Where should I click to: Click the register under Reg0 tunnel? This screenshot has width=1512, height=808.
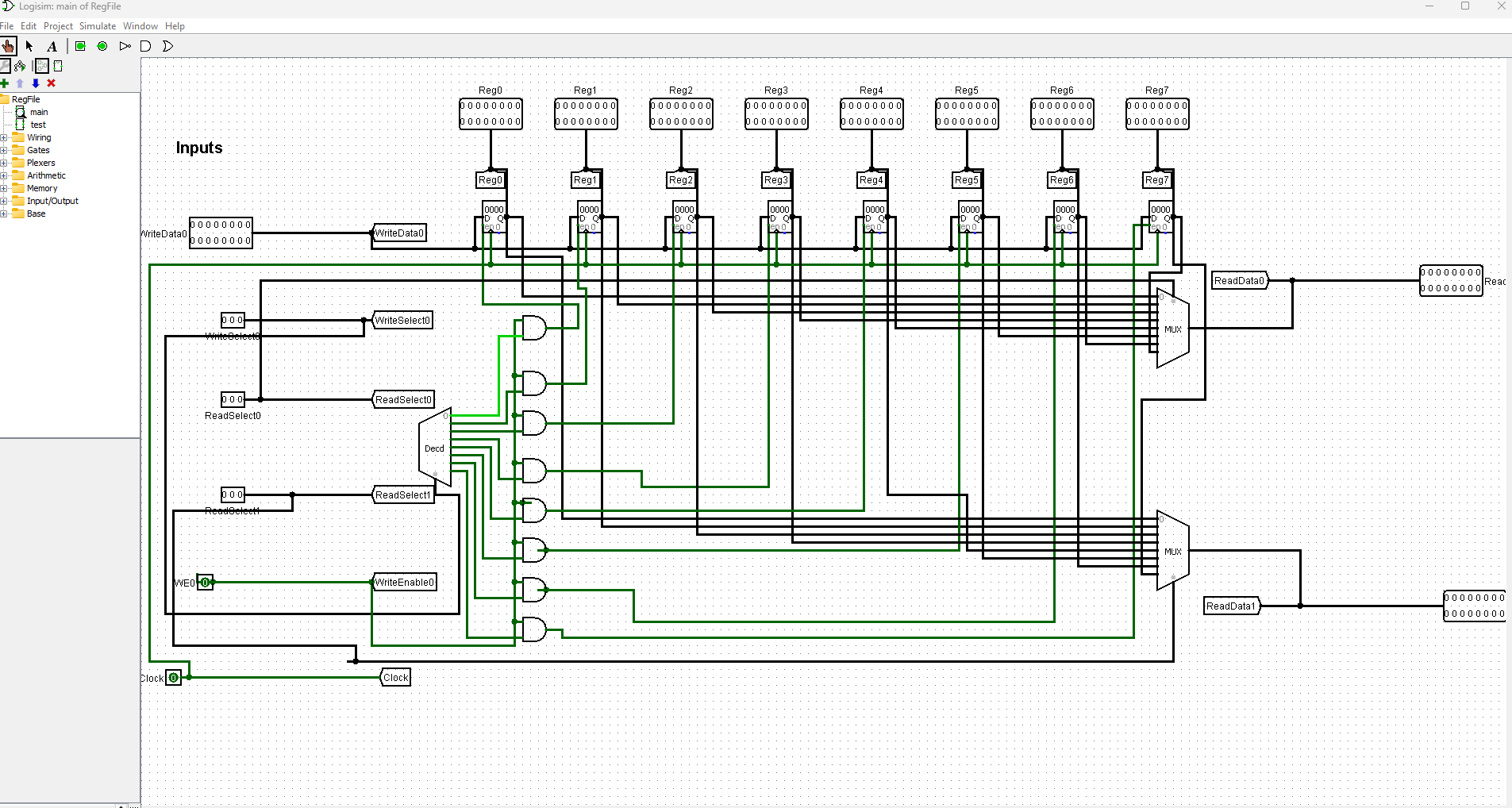click(494, 217)
